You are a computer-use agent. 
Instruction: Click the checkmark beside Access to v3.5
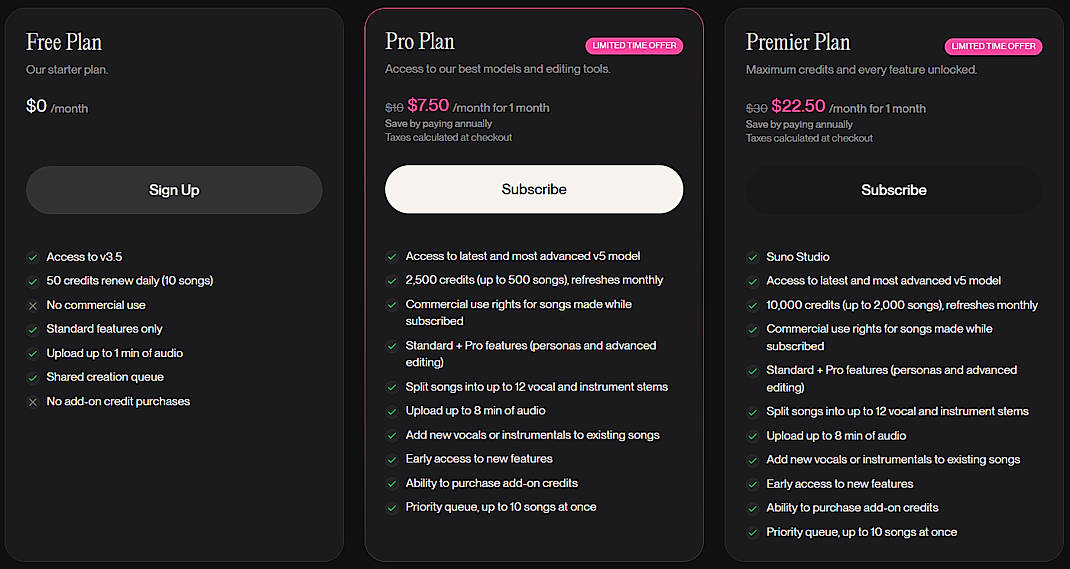coord(33,257)
